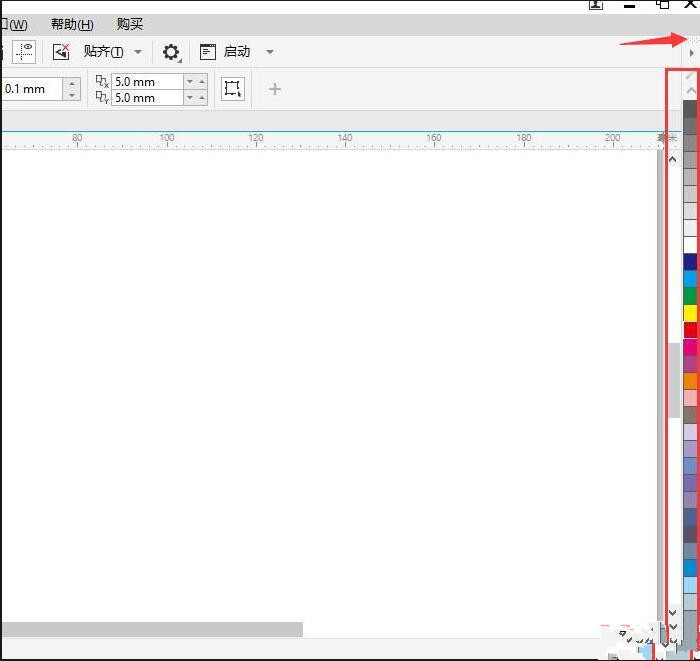Pick the magenta color swatch
Viewport: 700px width, 661px height.
click(x=690, y=347)
